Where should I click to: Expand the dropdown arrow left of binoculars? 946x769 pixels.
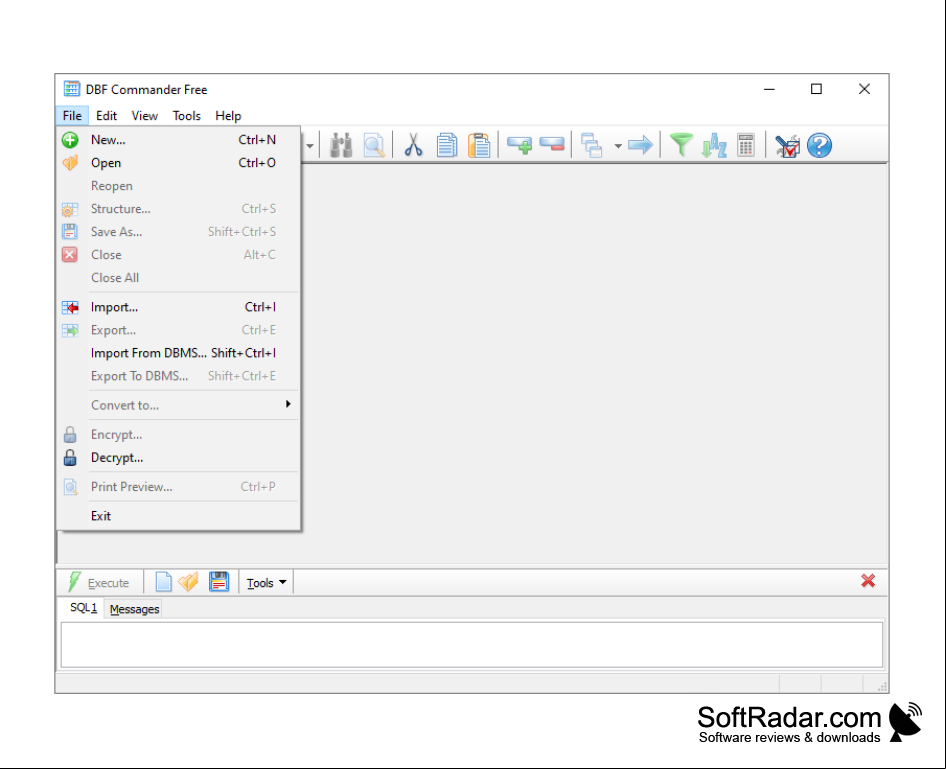tap(310, 146)
